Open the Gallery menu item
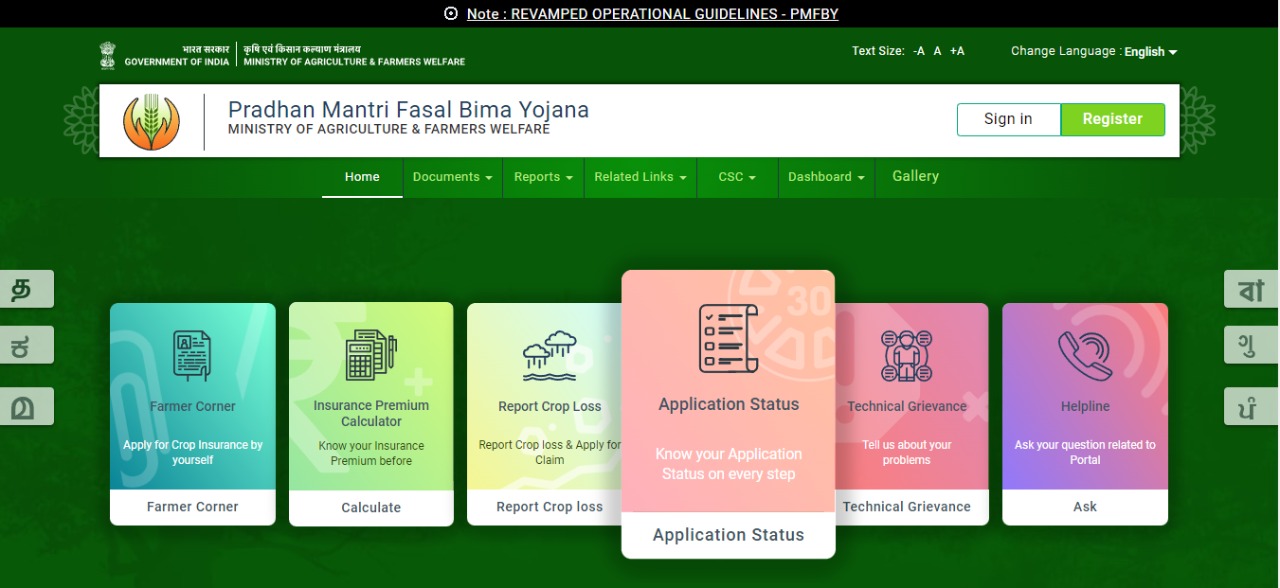 915,176
